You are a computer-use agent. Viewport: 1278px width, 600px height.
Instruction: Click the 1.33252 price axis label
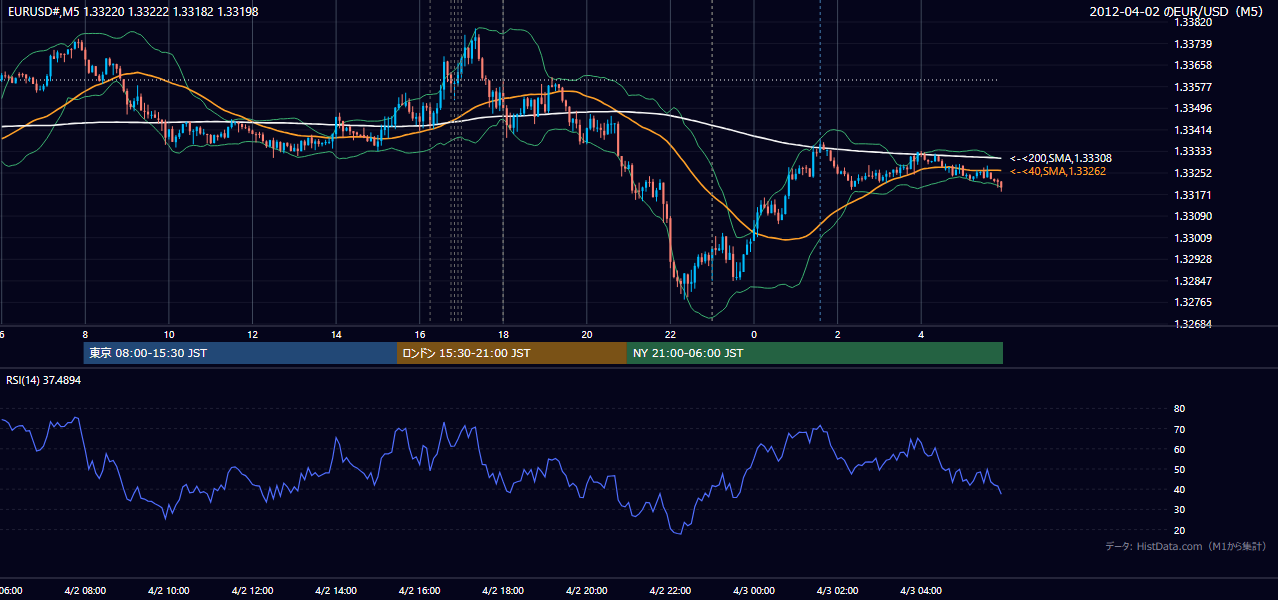tap(1193, 173)
